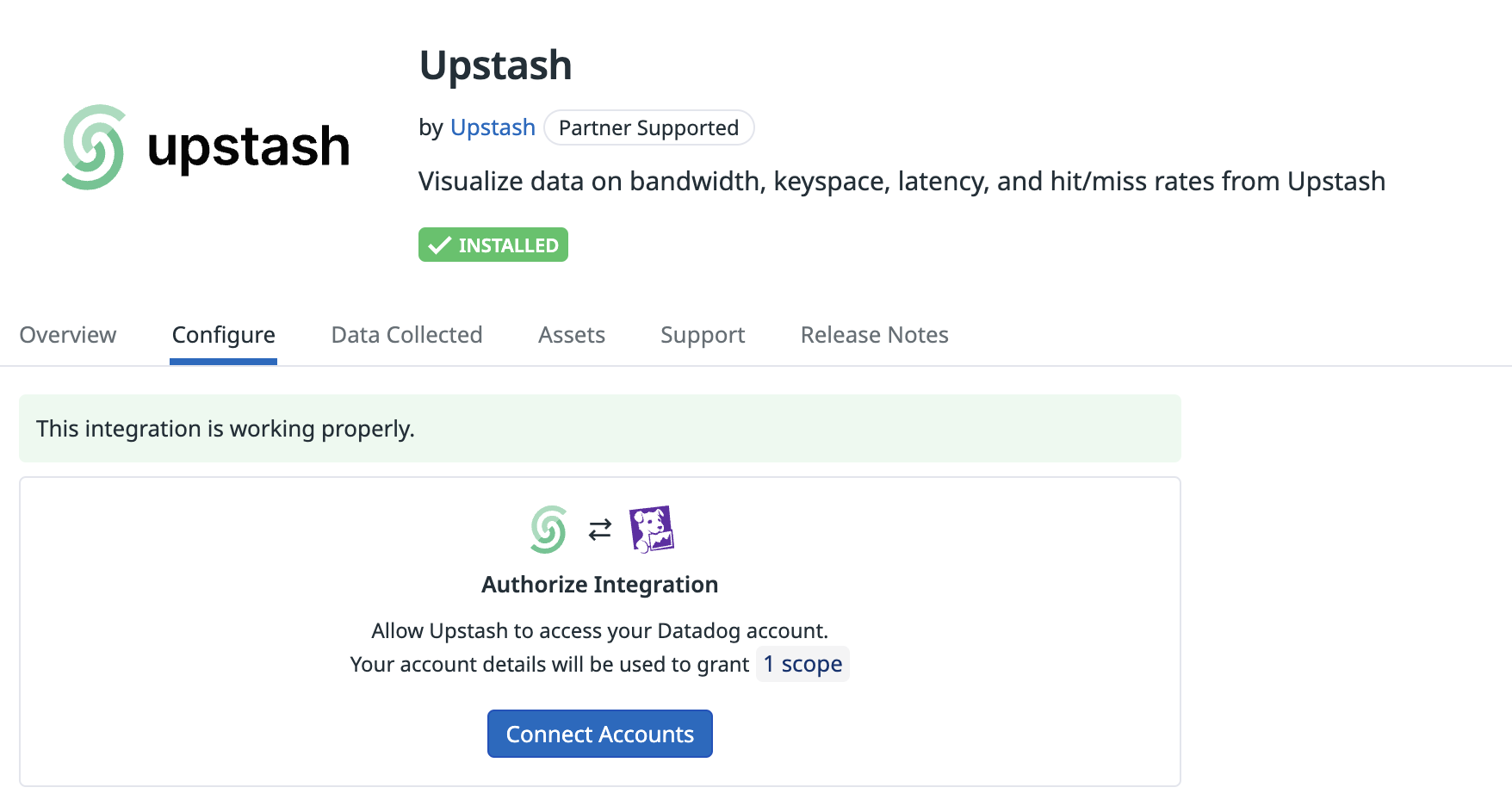This screenshot has height=806, width=1512.
Task: Click the Authorize Integration heading
Action: coord(600,585)
